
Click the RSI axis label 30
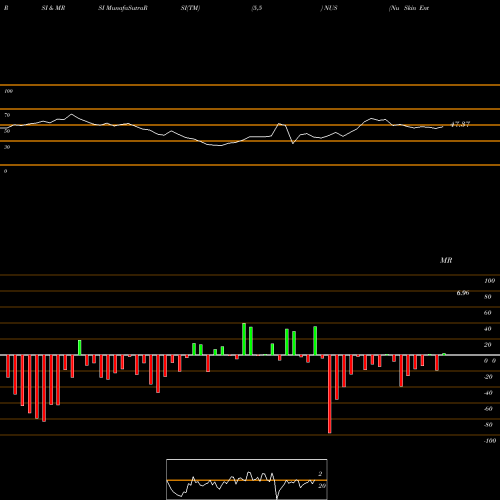[x=7, y=147]
